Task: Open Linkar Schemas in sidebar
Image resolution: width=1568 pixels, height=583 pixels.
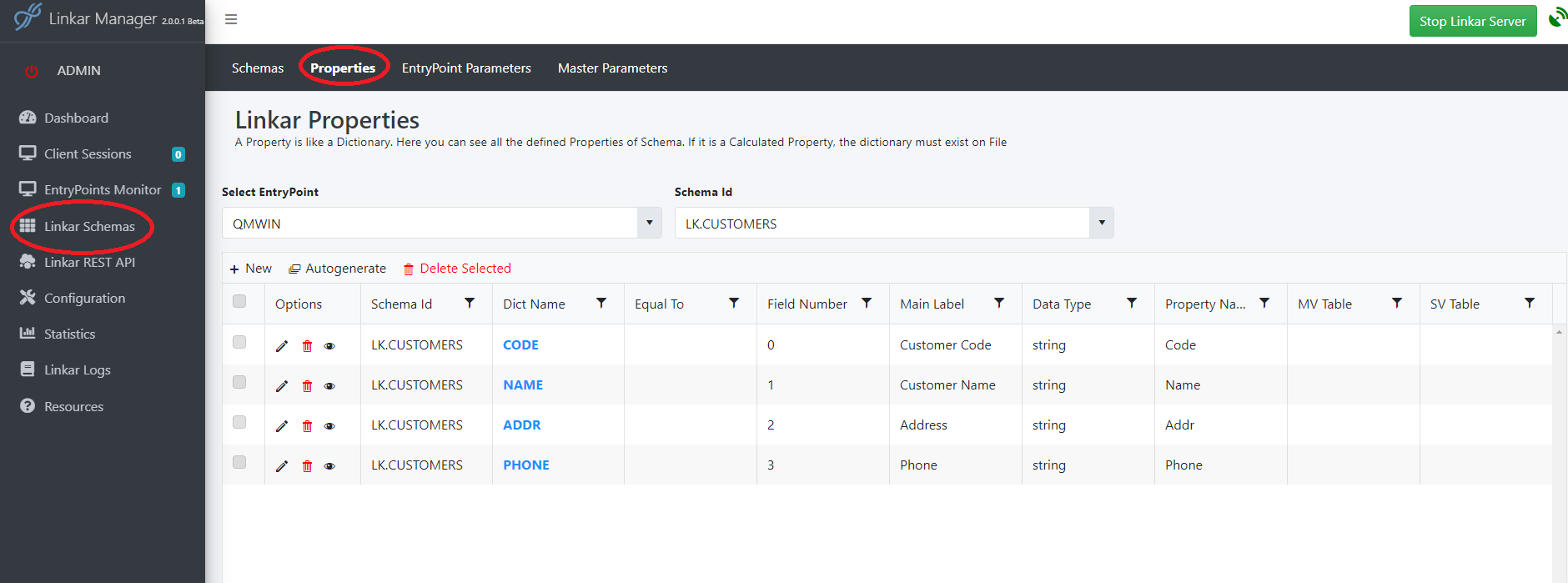Action: pyautogui.click(x=89, y=226)
